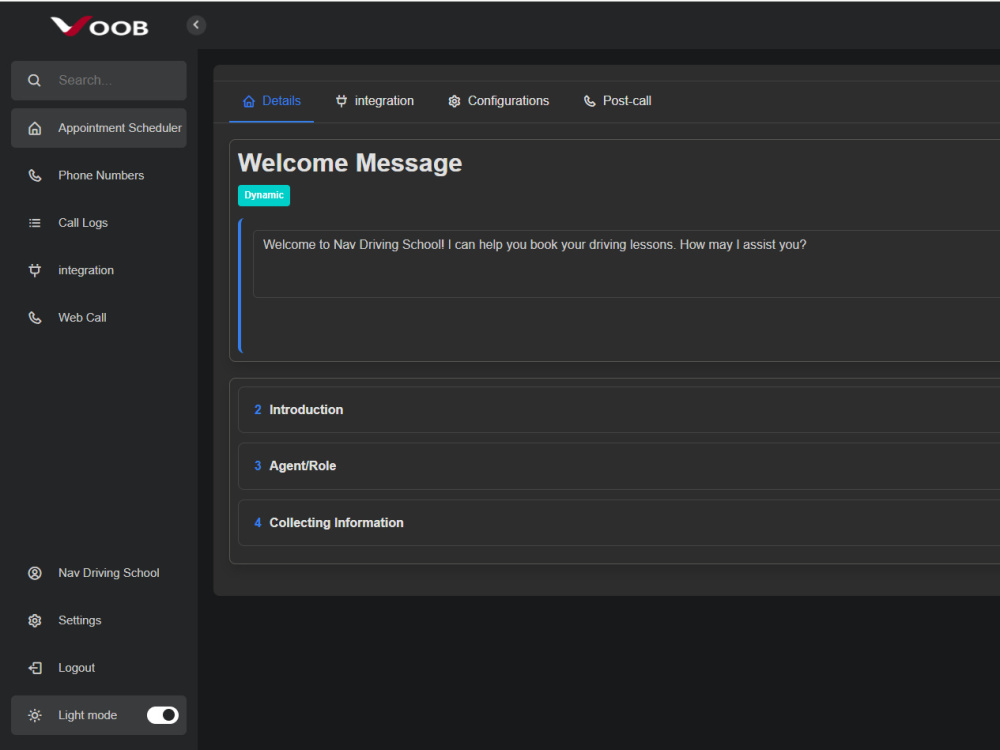Viewport: 1000px width, 750px height.
Task: Switch to the integration tab
Action: pyautogui.click(x=374, y=101)
